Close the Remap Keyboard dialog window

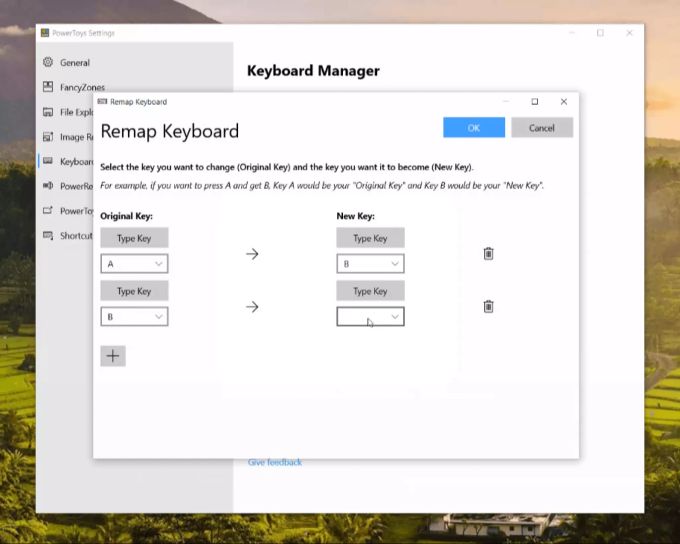pos(564,102)
